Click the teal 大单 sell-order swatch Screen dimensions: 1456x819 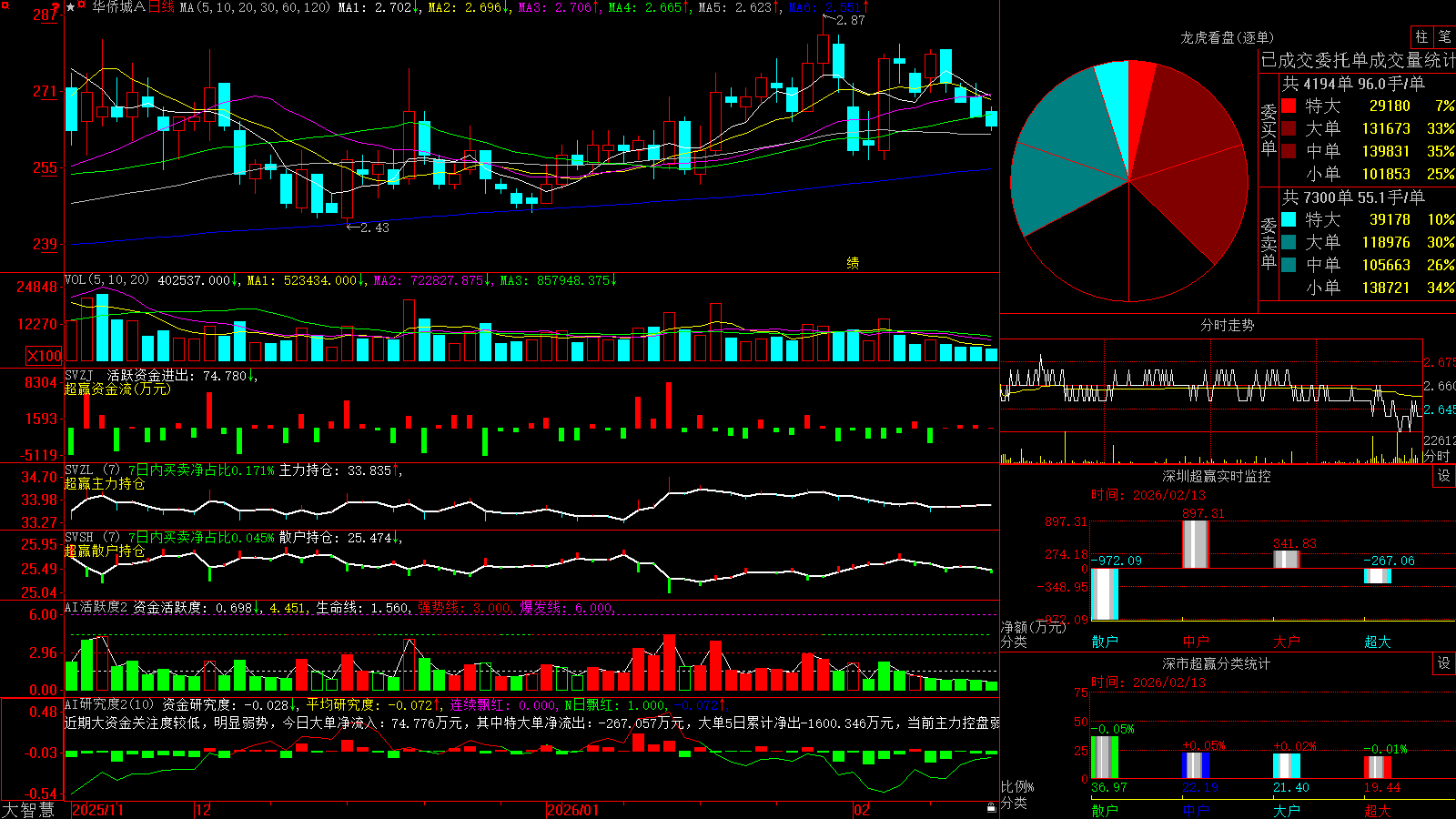[x=1289, y=242]
